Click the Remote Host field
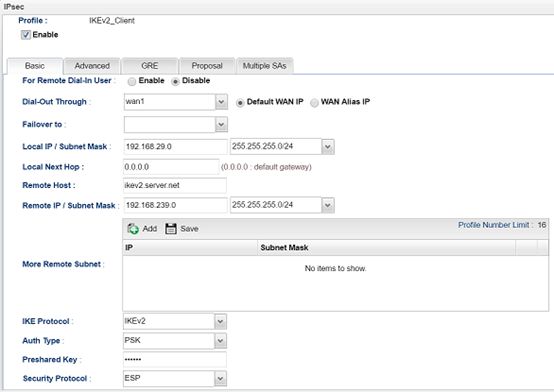Screen dimensions: 554x392 175,185
